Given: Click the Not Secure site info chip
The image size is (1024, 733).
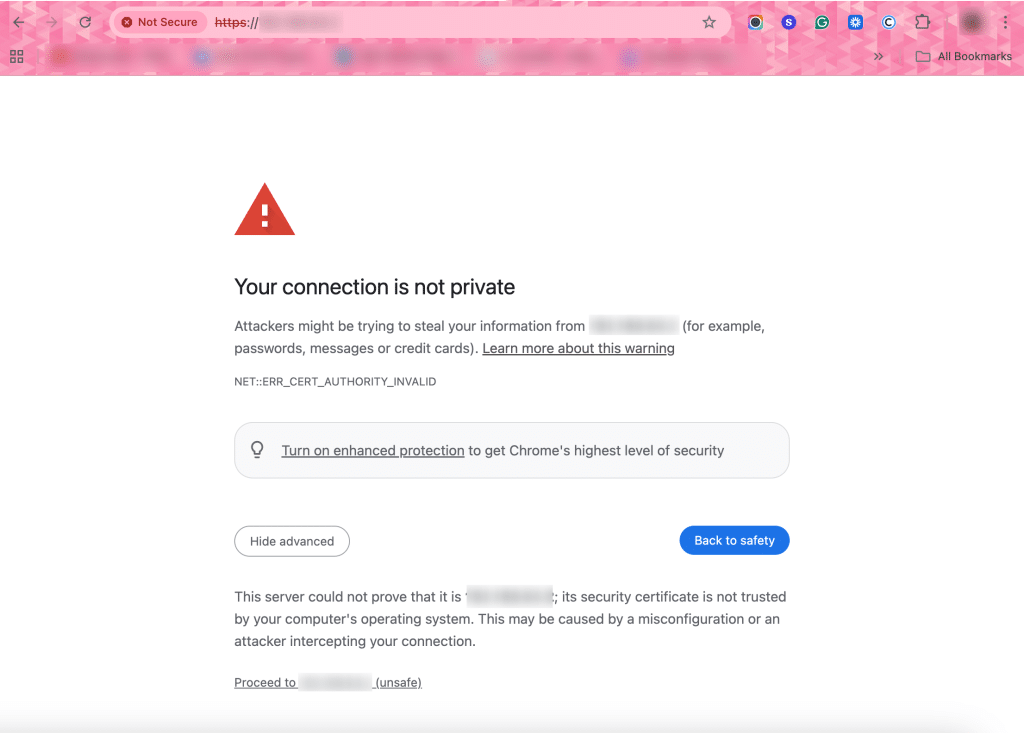Looking at the screenshot, I should click(x=159, y=22).
